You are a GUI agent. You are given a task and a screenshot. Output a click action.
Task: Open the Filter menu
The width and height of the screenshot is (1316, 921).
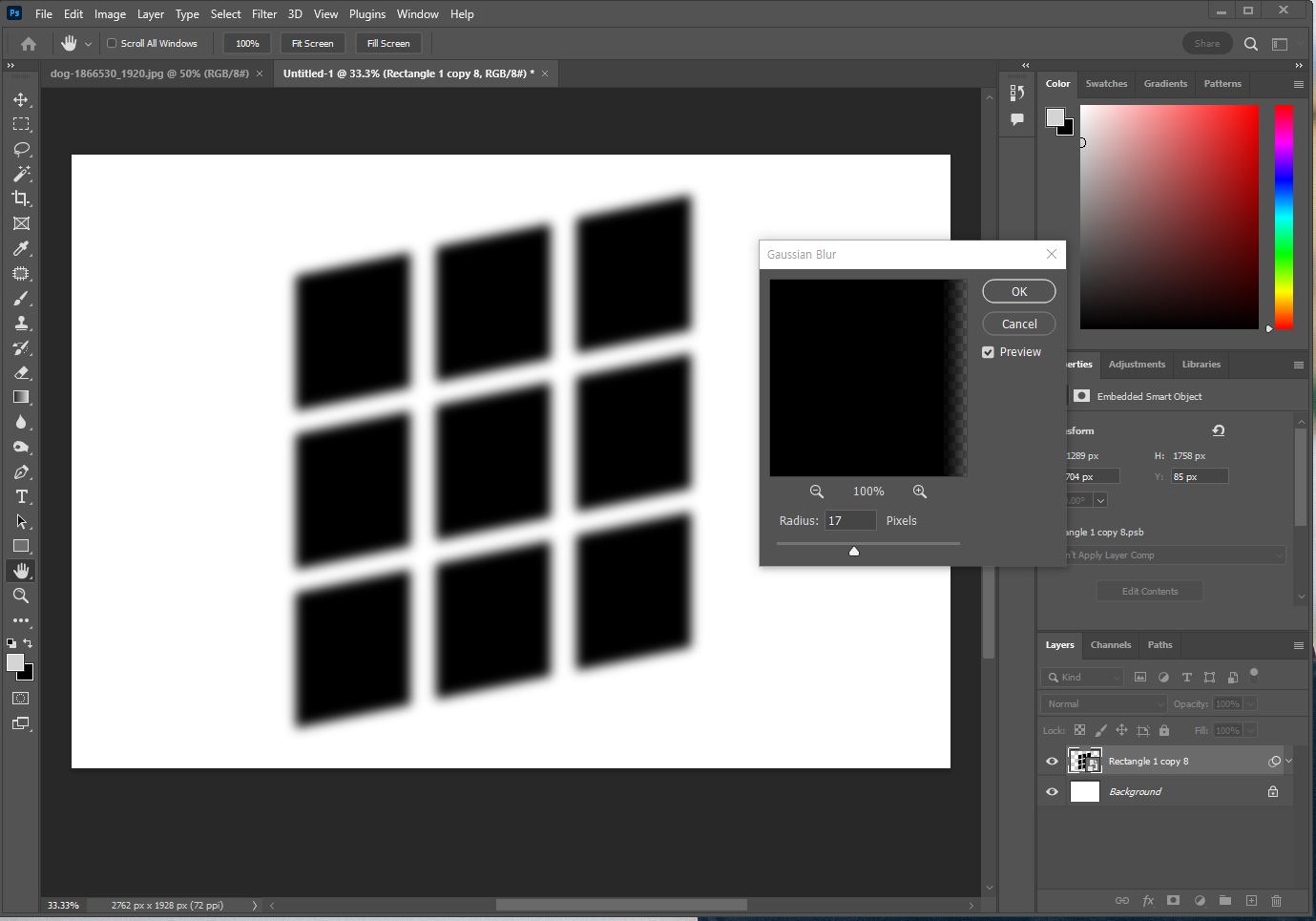point(264,13)
